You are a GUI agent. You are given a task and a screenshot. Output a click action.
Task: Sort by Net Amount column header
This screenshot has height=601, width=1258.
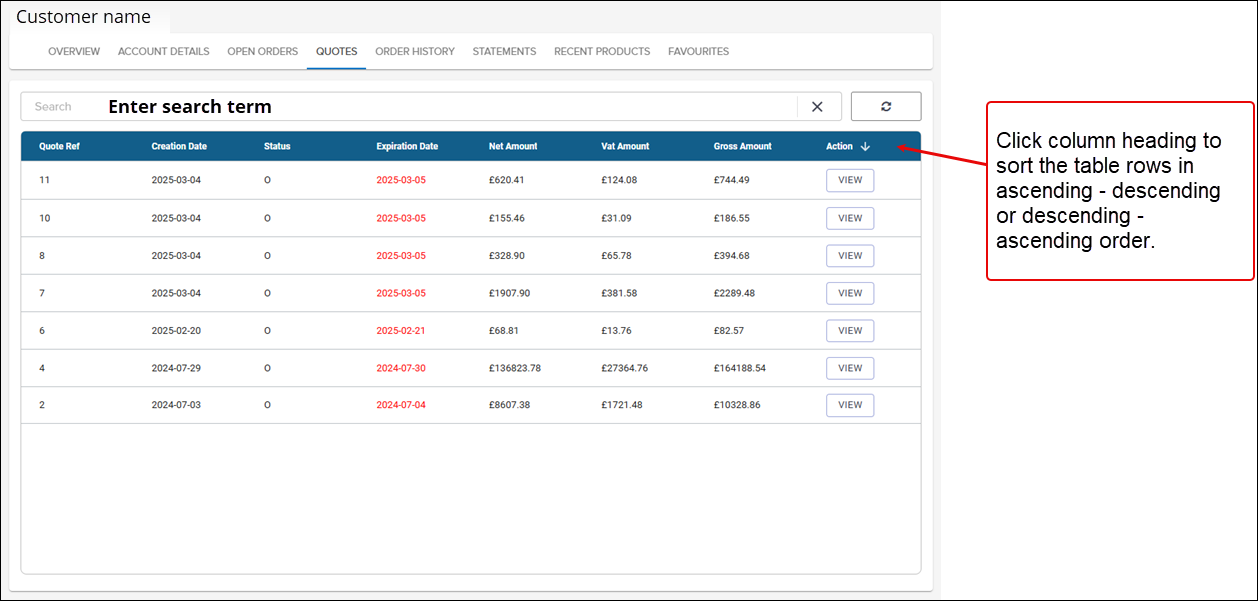(x=513, y=147)
